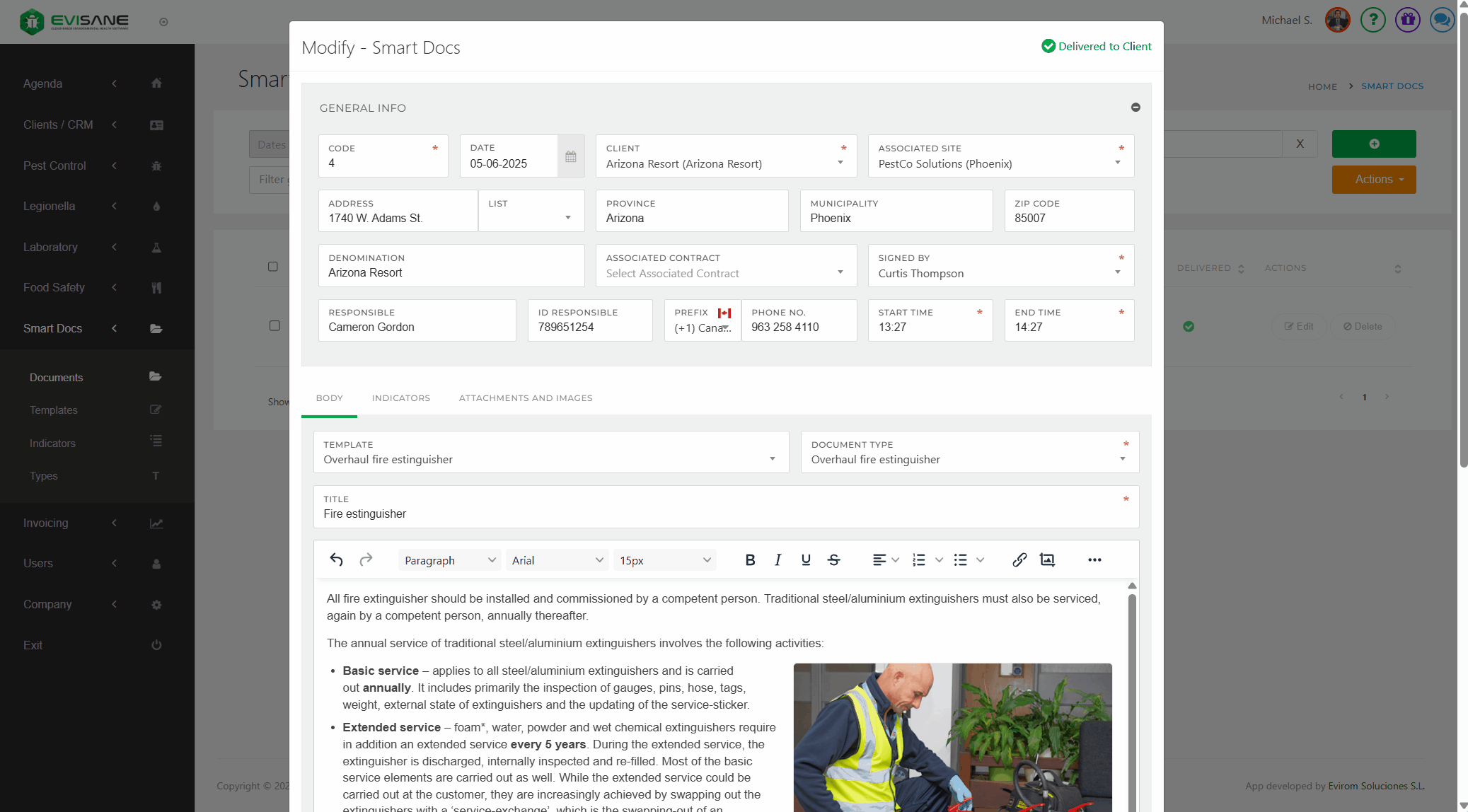Click the bug icon beside Pest Control
Viewport: 1468px width, 812px height.
pyautogui.click(x=156, y=166)
